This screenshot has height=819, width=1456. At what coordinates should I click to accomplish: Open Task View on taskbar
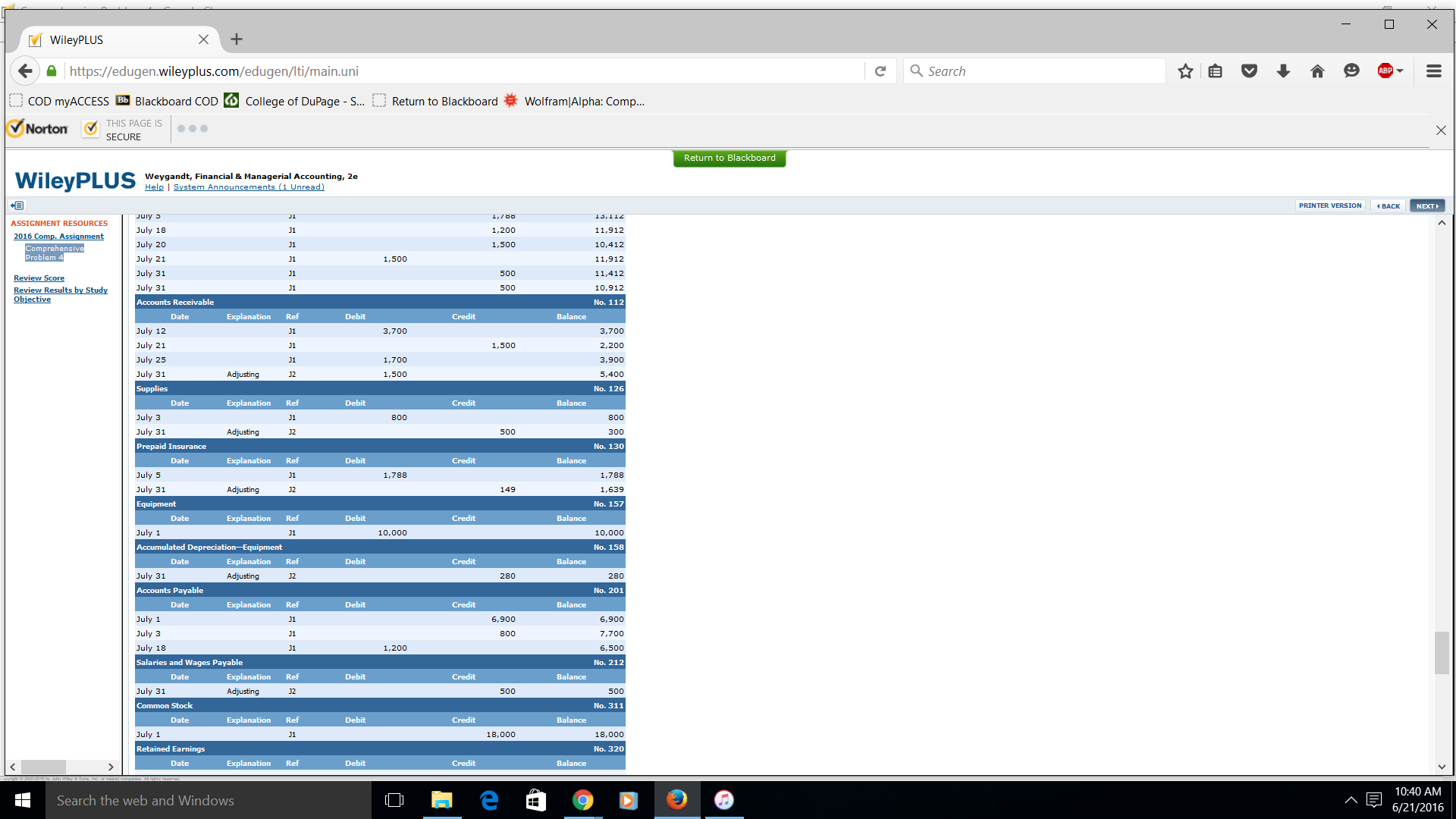[x=394, y=800]
